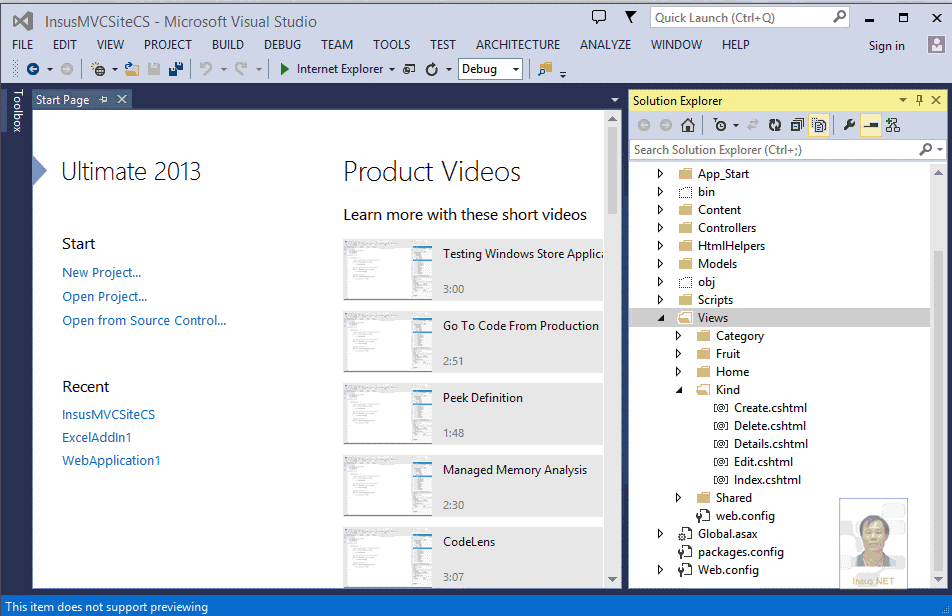Click the Pending Changes Filter clock icon

(x=720, y=125)
